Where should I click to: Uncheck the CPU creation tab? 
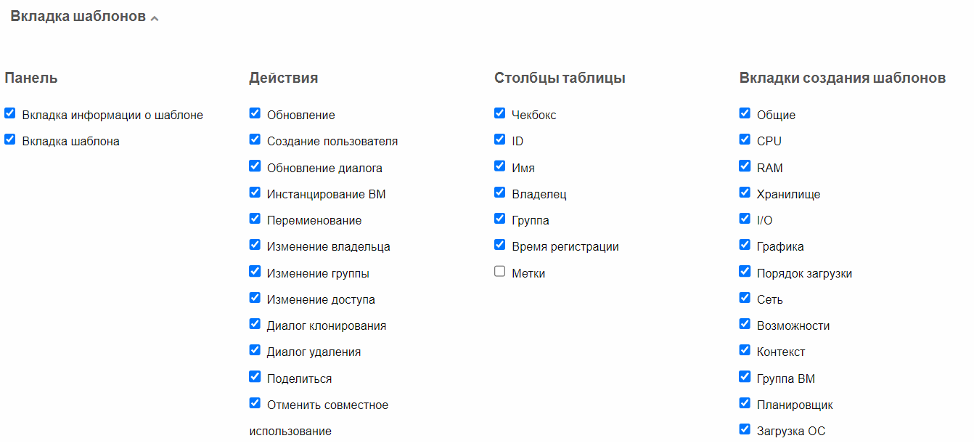[x=745, y=140]
